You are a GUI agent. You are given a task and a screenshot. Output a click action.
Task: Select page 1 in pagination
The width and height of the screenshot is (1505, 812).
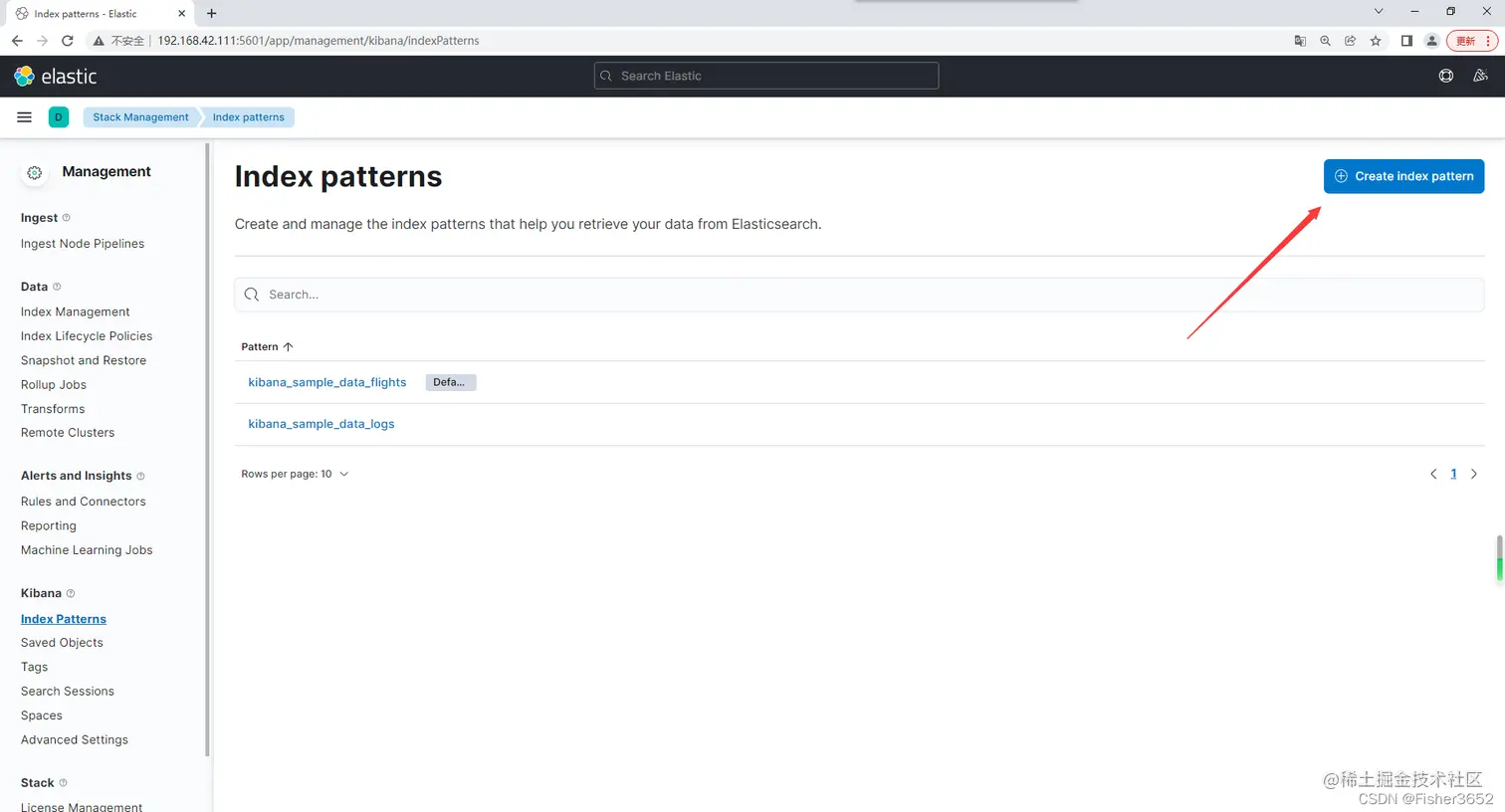tap(1453, 474)
